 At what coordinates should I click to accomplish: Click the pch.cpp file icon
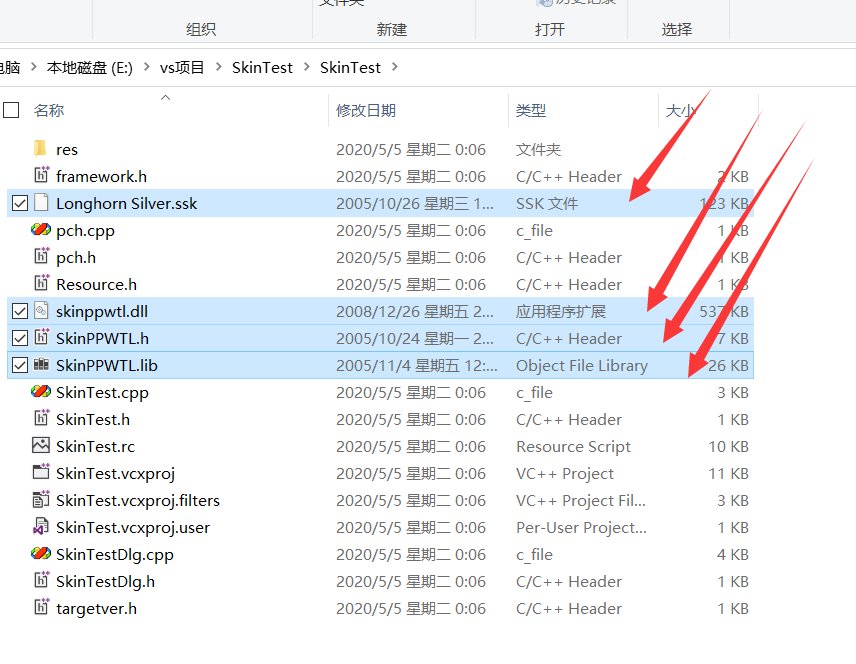(x=41, y=229)
